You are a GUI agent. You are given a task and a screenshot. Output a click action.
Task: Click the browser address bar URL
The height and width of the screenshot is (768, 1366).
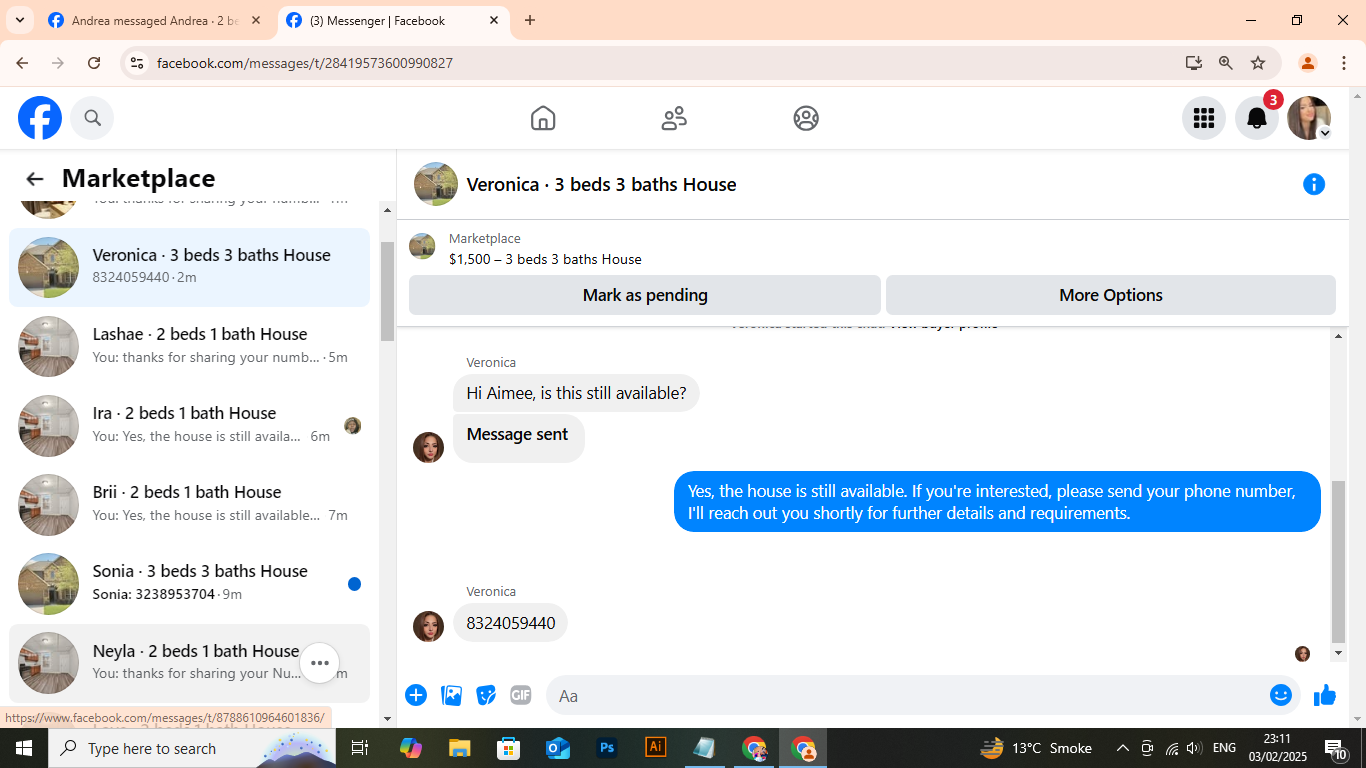point(305,63)
